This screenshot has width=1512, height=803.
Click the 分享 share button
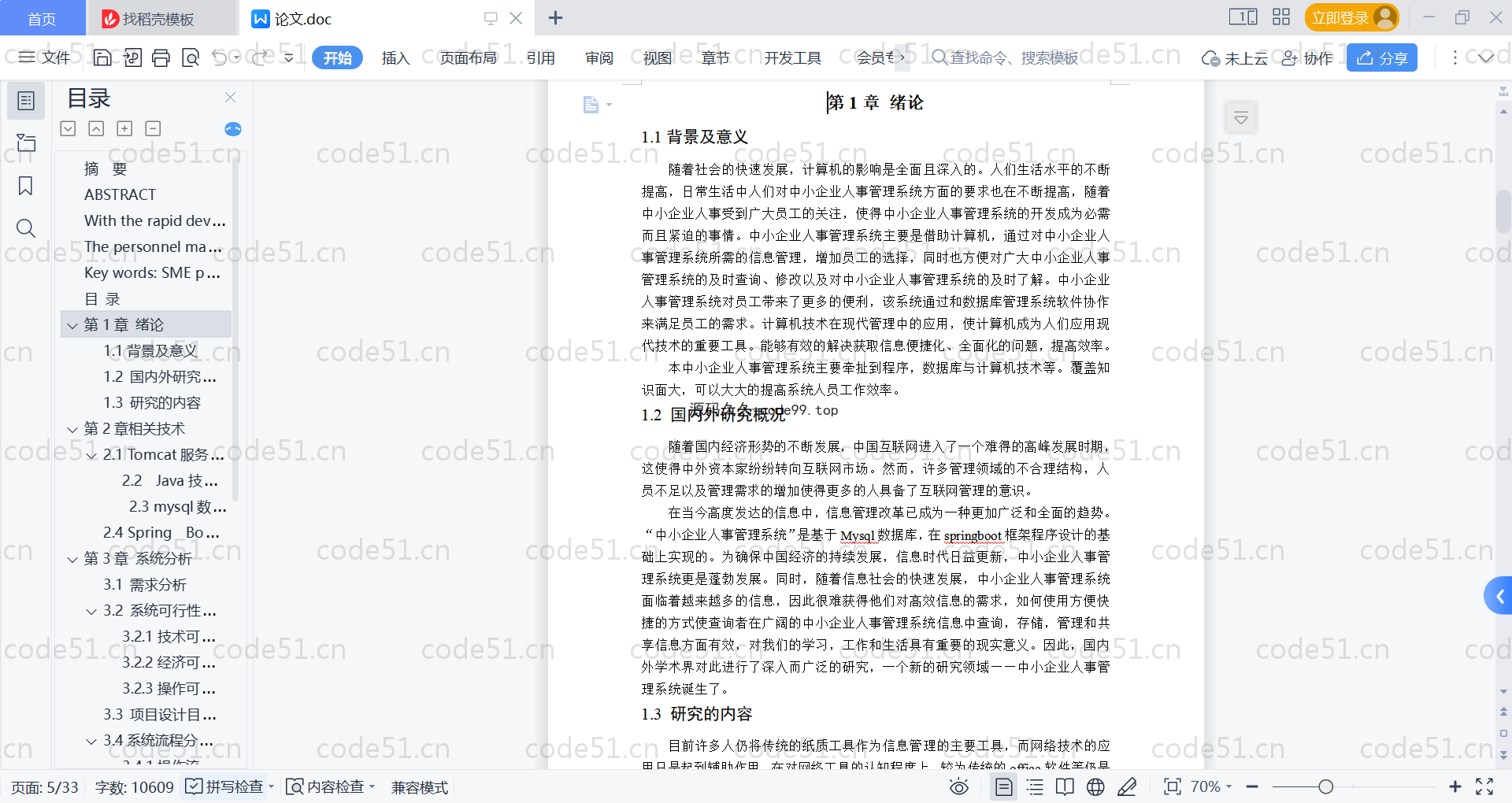[1382, 57]
